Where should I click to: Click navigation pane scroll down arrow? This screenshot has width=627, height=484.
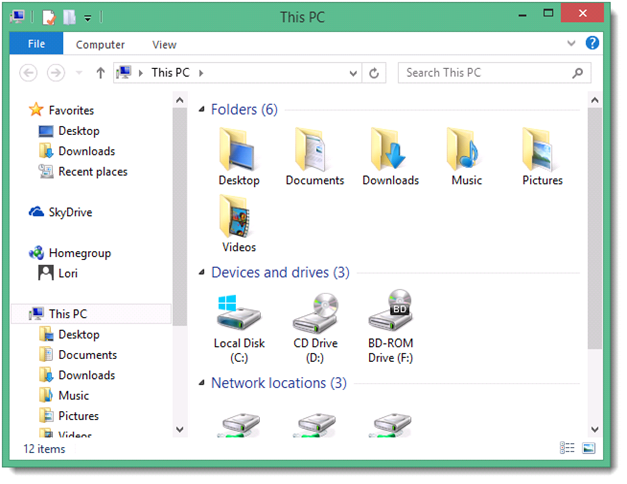(180, 429)
